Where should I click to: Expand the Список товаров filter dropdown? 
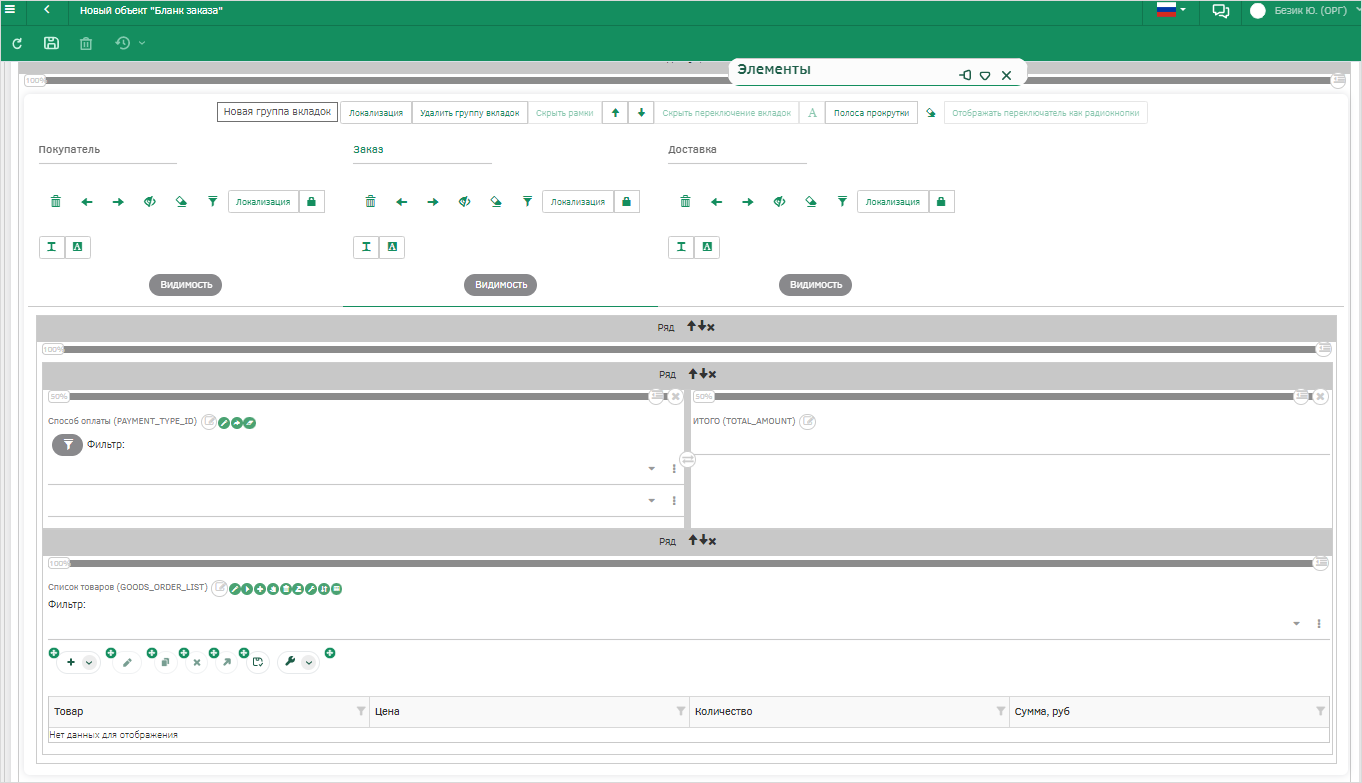click(x=1297, y=624)
